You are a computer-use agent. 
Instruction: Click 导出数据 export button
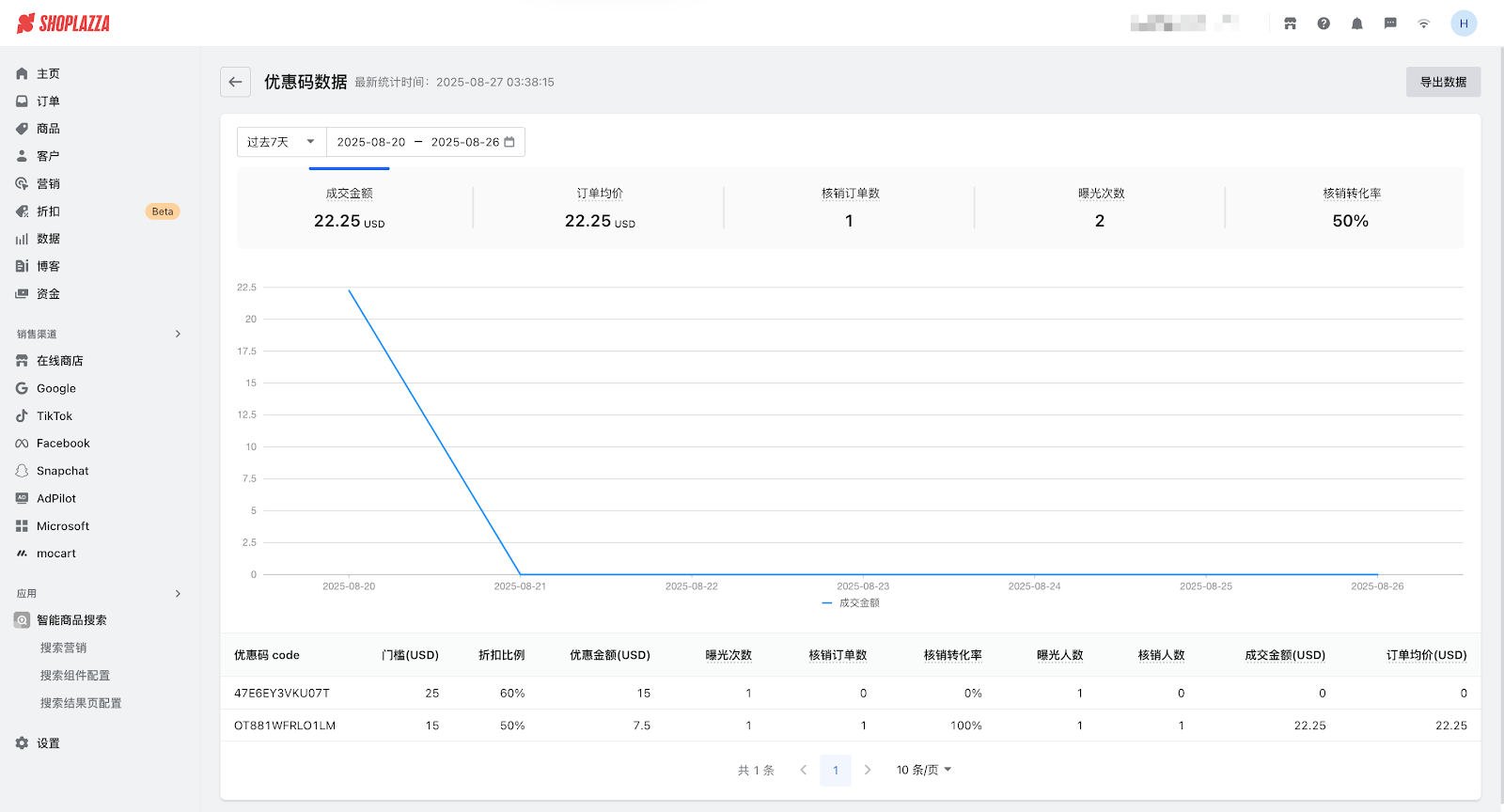[x=1443, y=82]
